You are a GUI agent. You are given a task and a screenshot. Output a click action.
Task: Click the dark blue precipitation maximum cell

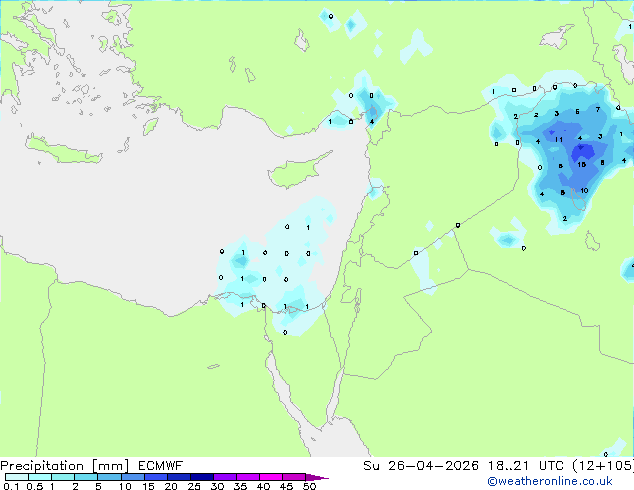pyautogui.click(x=582, y=152)
